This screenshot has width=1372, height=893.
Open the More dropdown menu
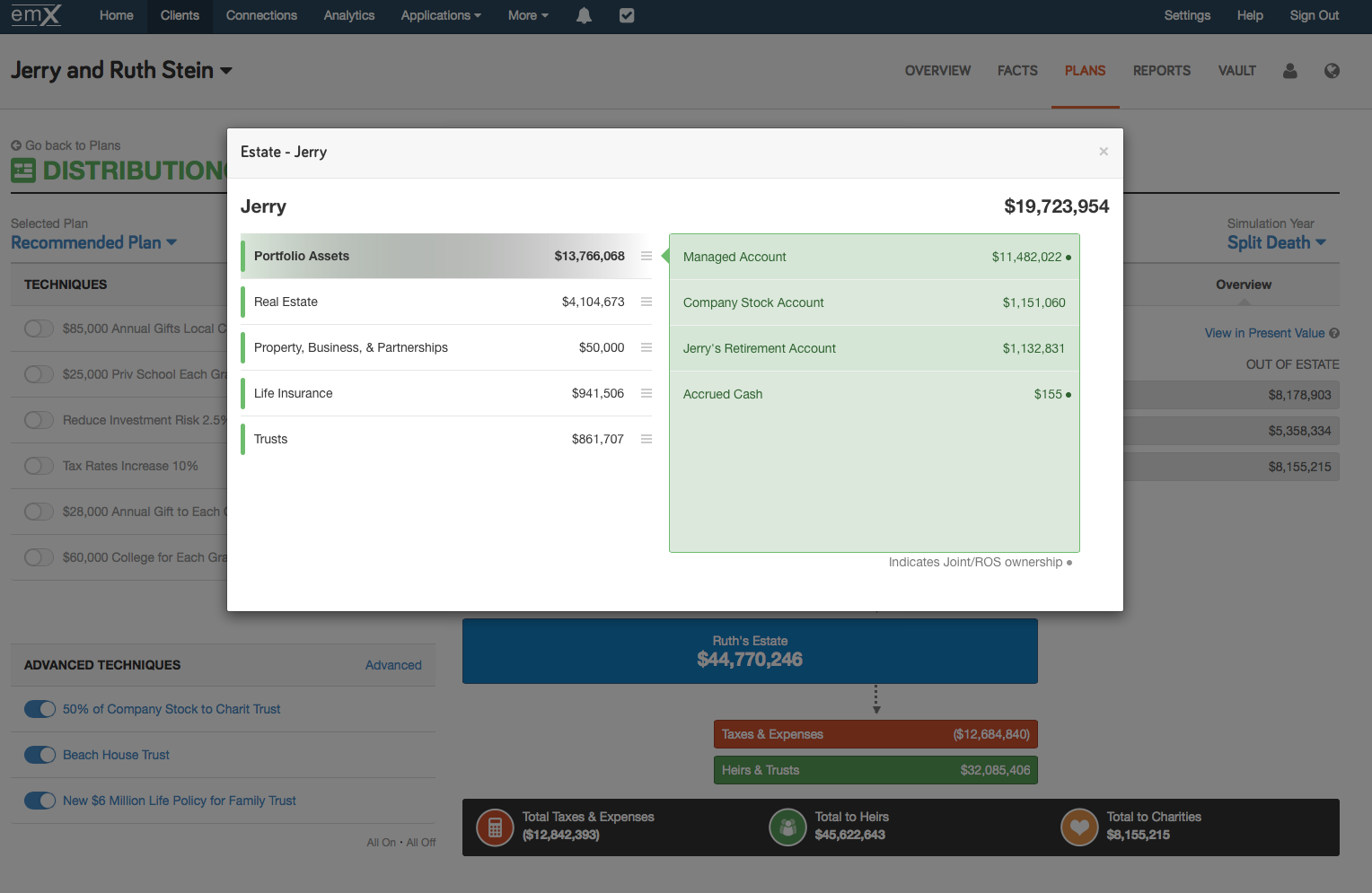click(x=528, y=15)
